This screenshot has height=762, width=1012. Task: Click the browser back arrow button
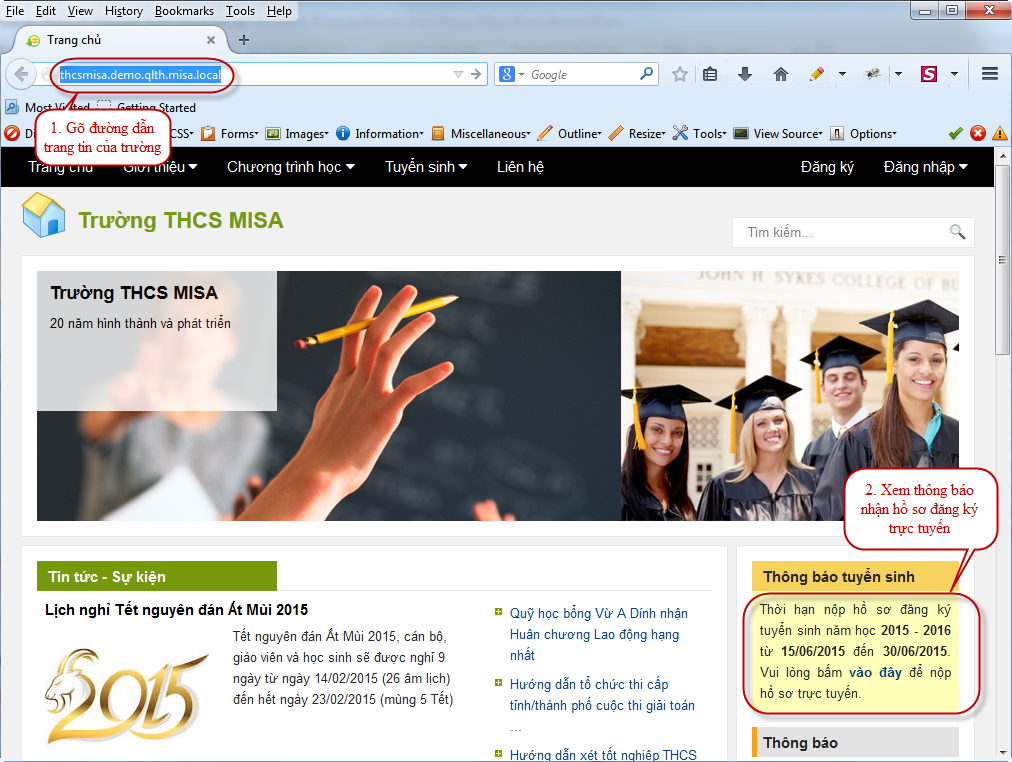21,74
